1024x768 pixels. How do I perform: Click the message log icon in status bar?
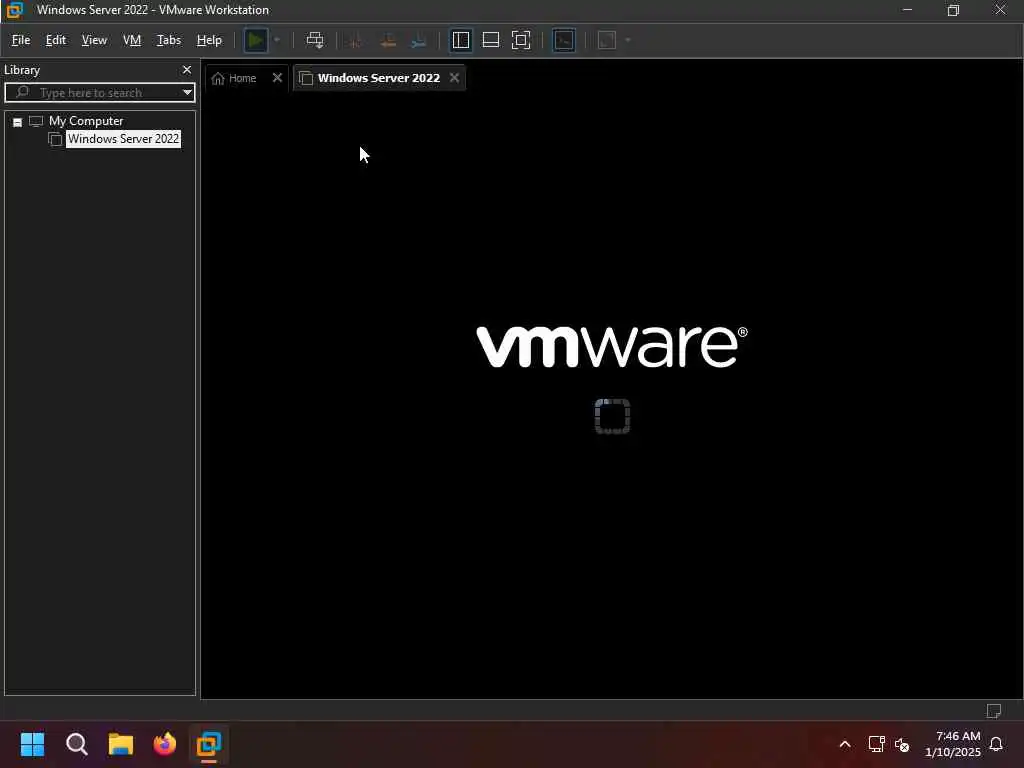(x=993, y=711)
